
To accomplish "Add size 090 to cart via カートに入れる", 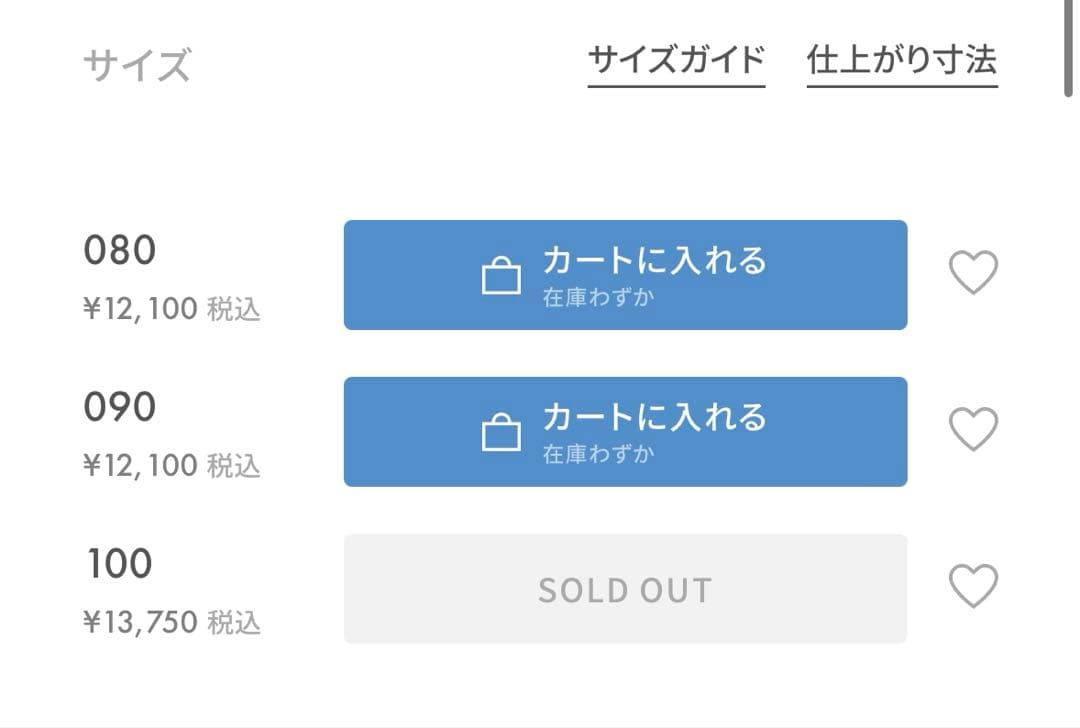I will pyautogui.click(x=654, y=417).
